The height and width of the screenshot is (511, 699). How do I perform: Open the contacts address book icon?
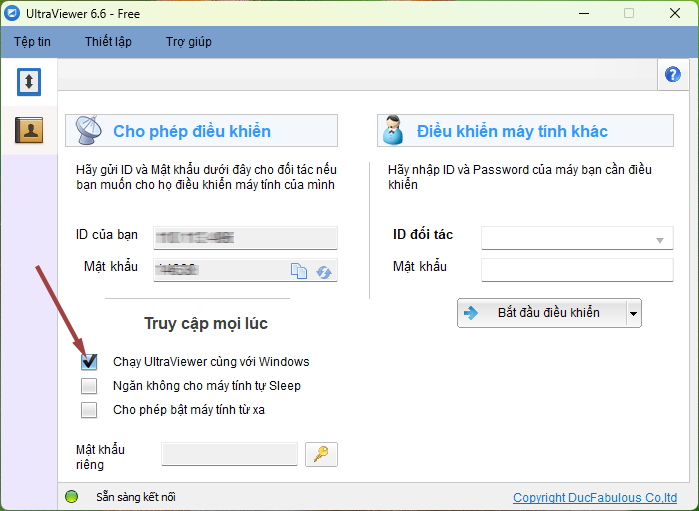[x=28, y=130]
